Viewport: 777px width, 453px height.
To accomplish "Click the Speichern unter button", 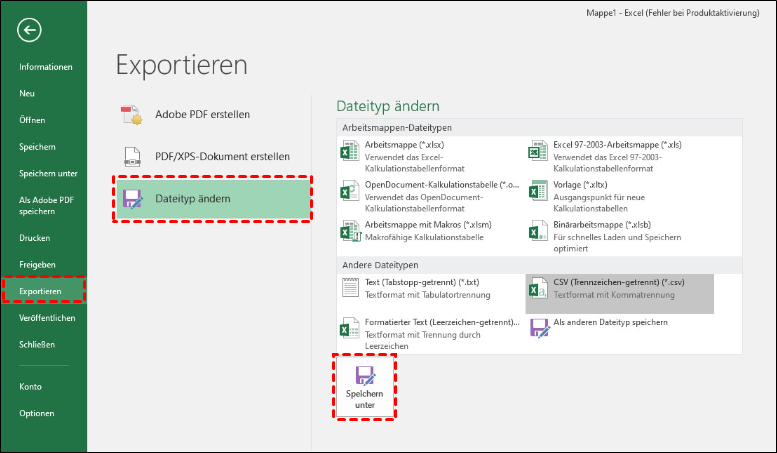I will pyautogui.click(x=365, y=387).
